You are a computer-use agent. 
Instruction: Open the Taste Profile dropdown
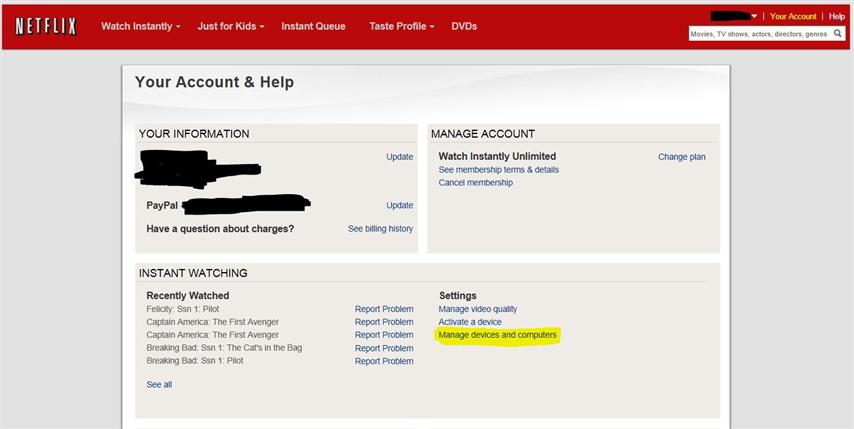pos(401,26)
